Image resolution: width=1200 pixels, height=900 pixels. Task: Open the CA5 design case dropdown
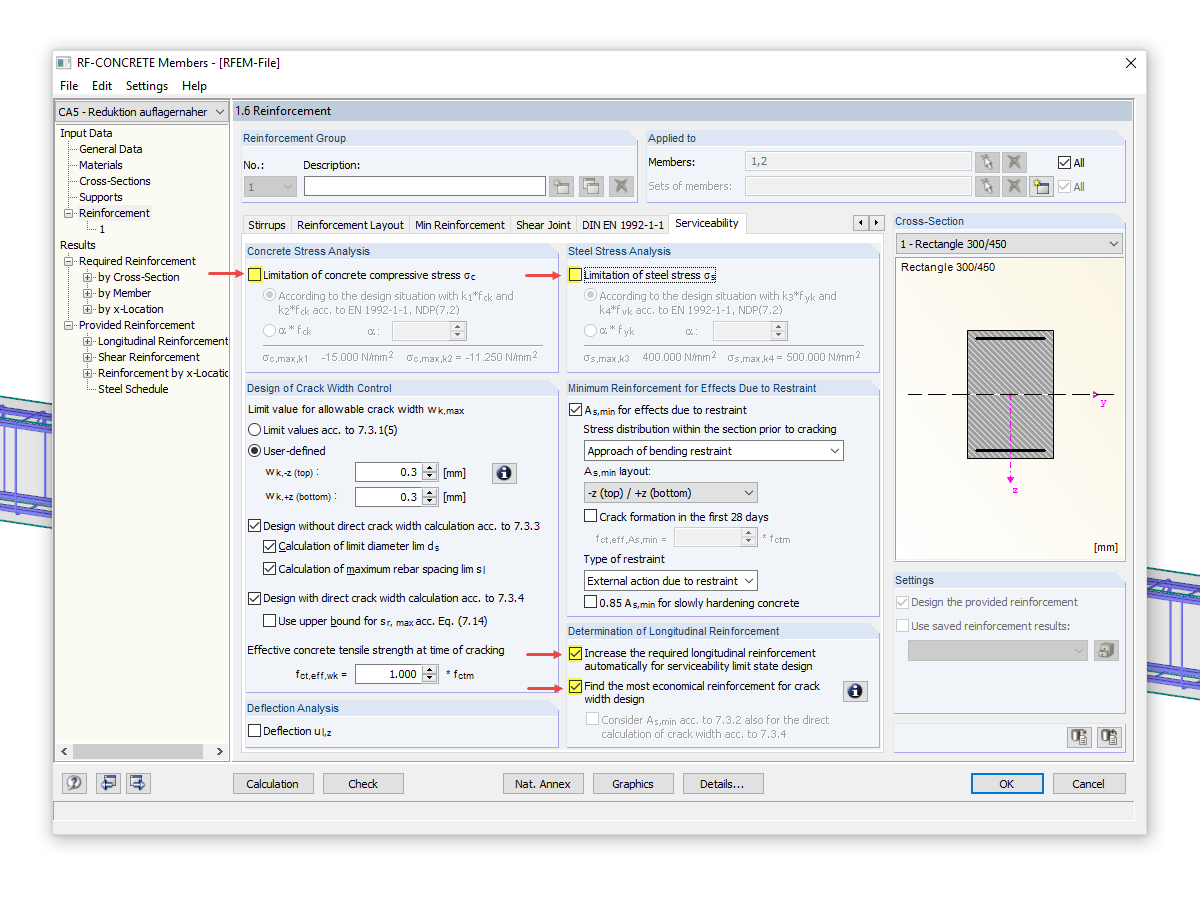click(x=142, y=112)
